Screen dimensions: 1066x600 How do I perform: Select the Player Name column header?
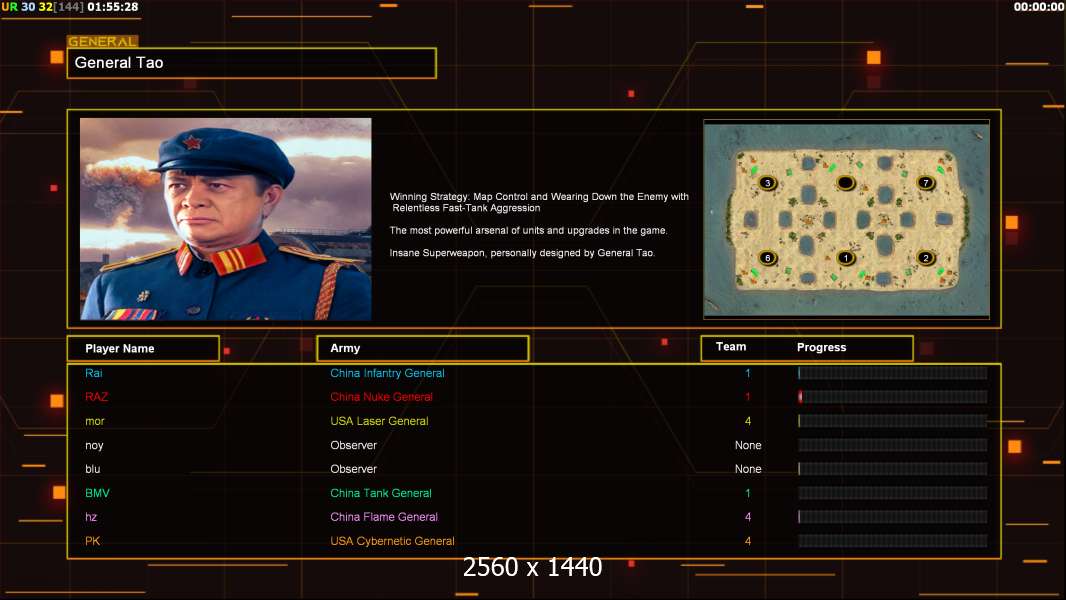click(x=143, y=349)
